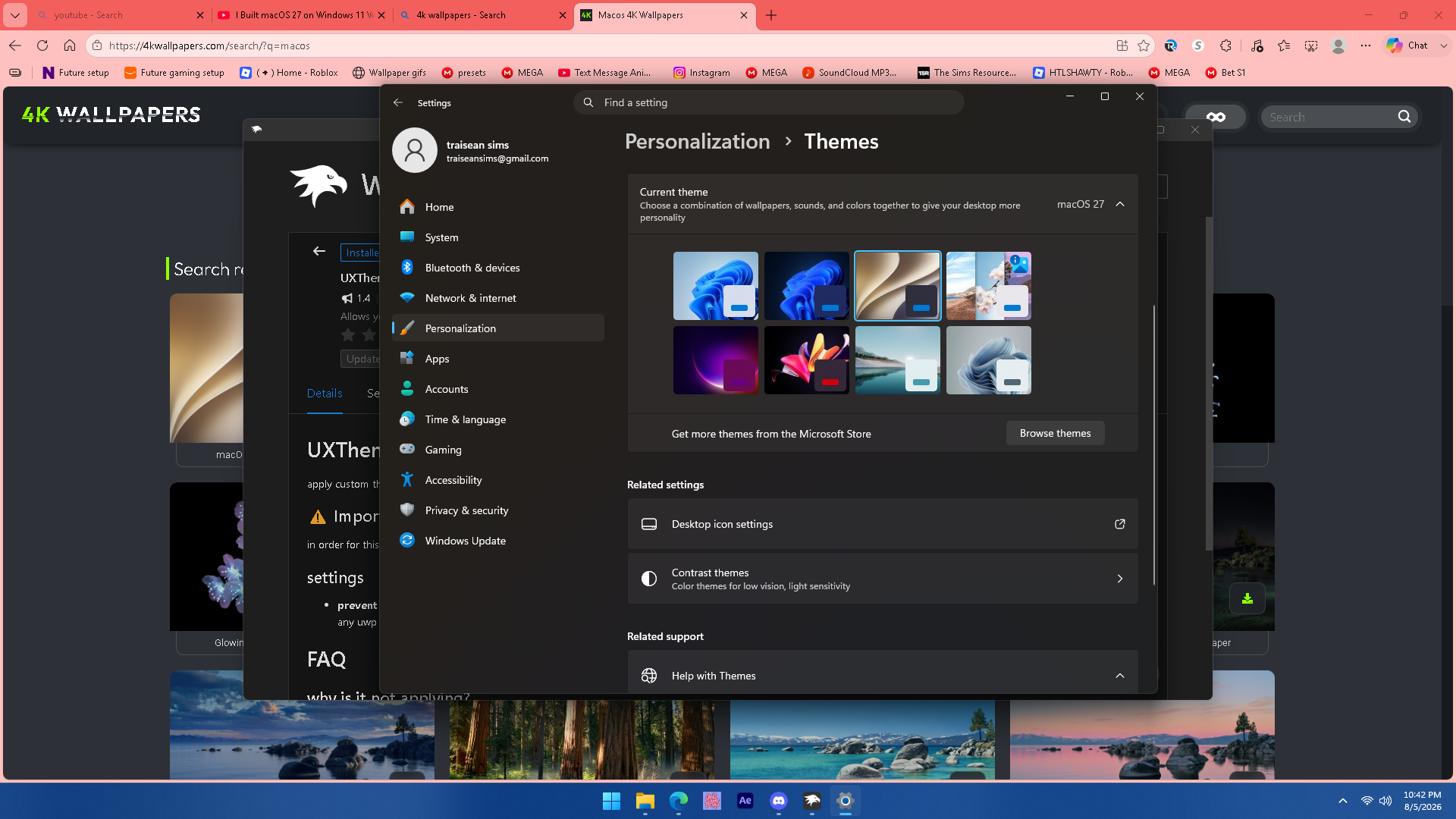Open File Explorer from taskbar

click(x=645, y=801)
